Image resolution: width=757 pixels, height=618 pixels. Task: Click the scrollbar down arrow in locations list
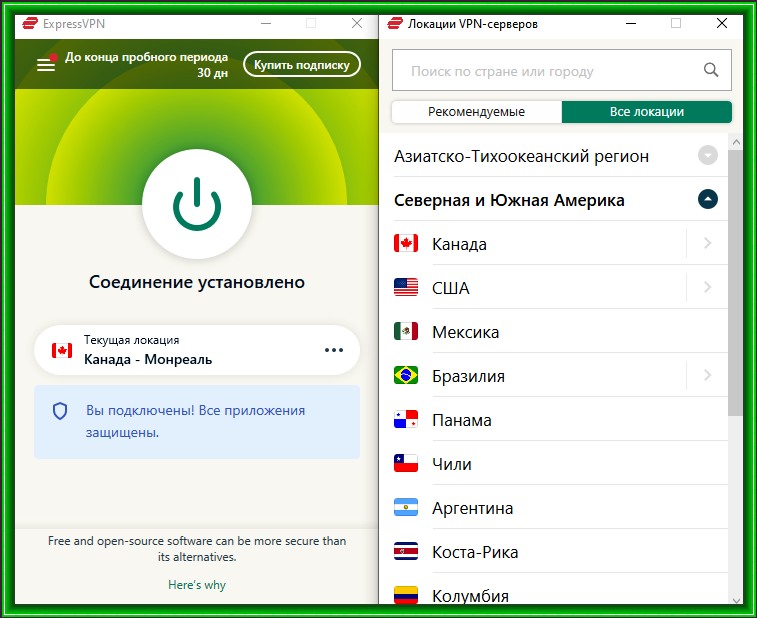click(736, 600)
